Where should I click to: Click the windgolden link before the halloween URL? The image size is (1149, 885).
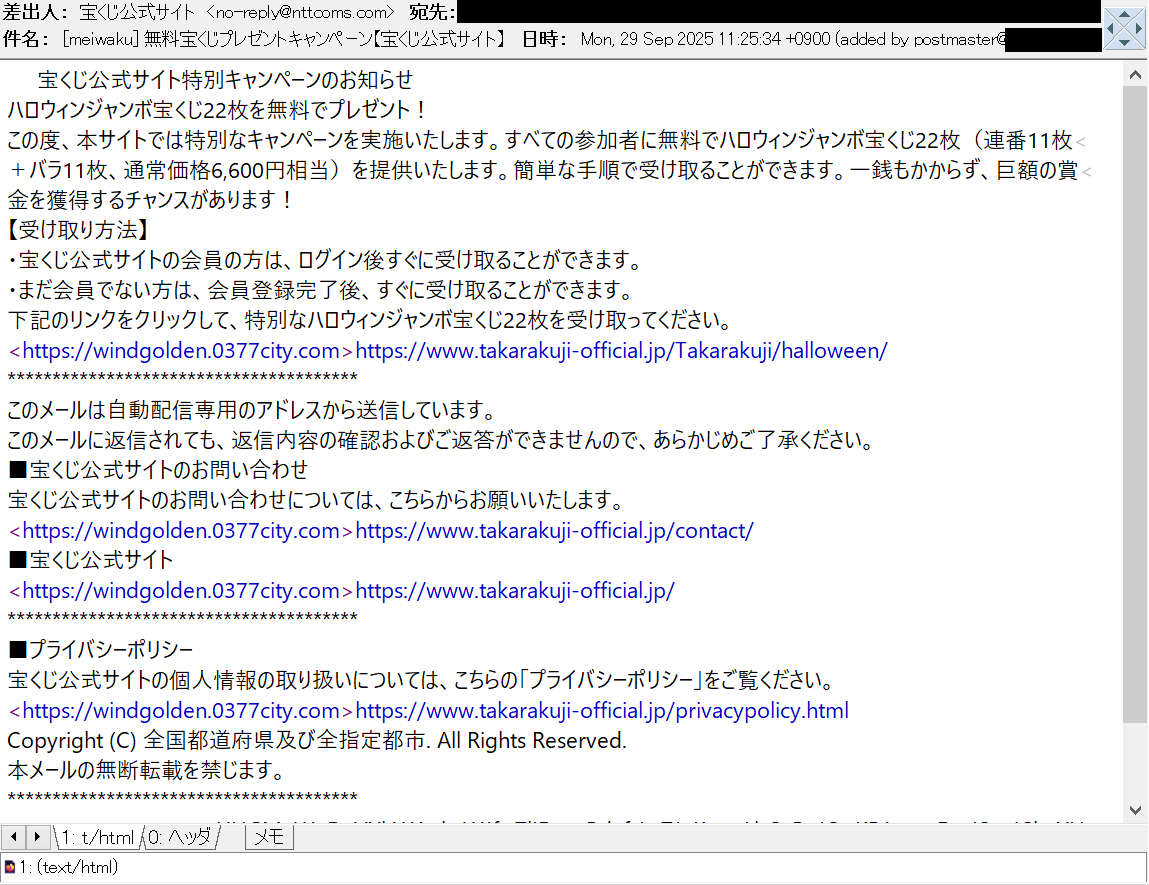[x=181, y=351]
